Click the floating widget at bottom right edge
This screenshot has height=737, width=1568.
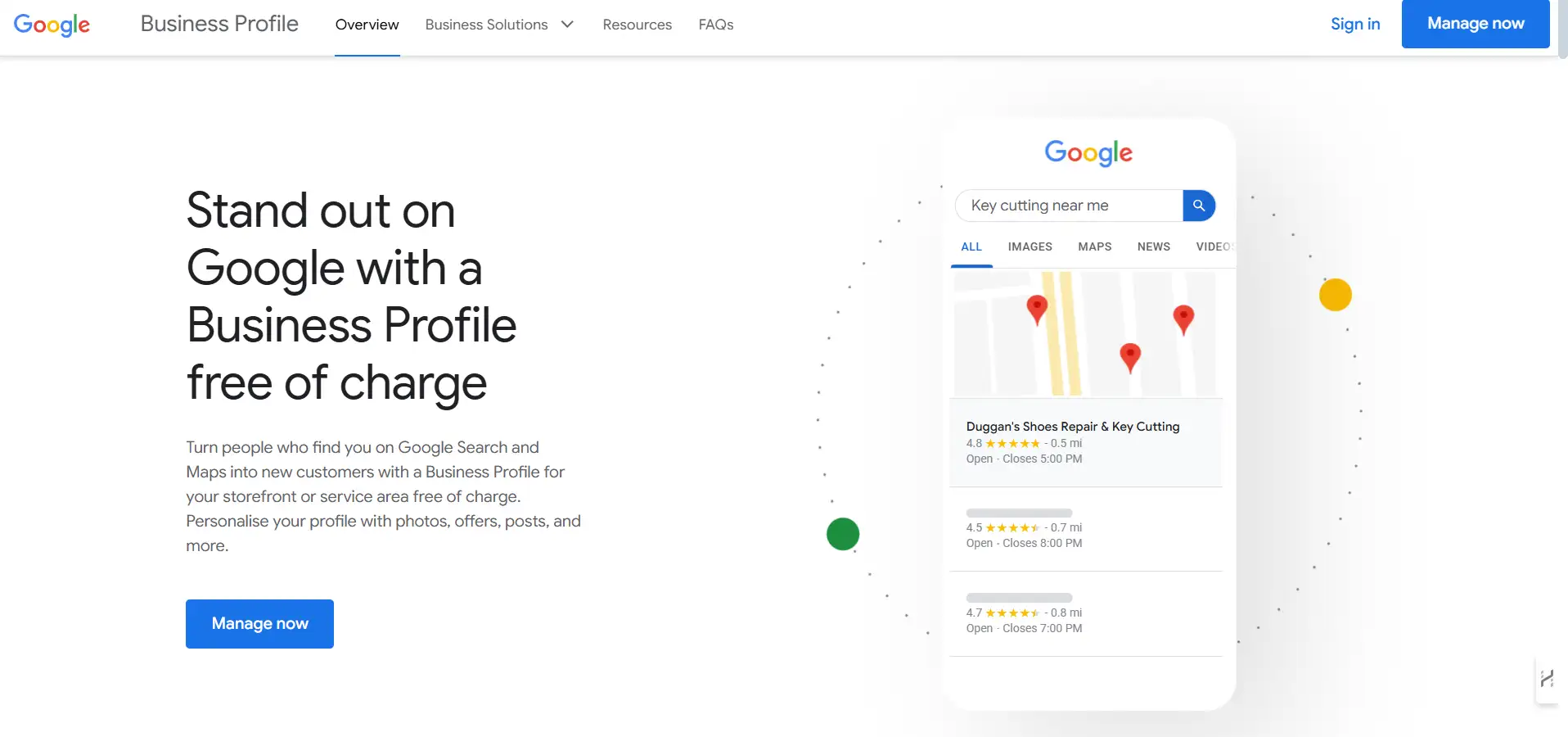pyautogui.click(x=1547, y=679)
